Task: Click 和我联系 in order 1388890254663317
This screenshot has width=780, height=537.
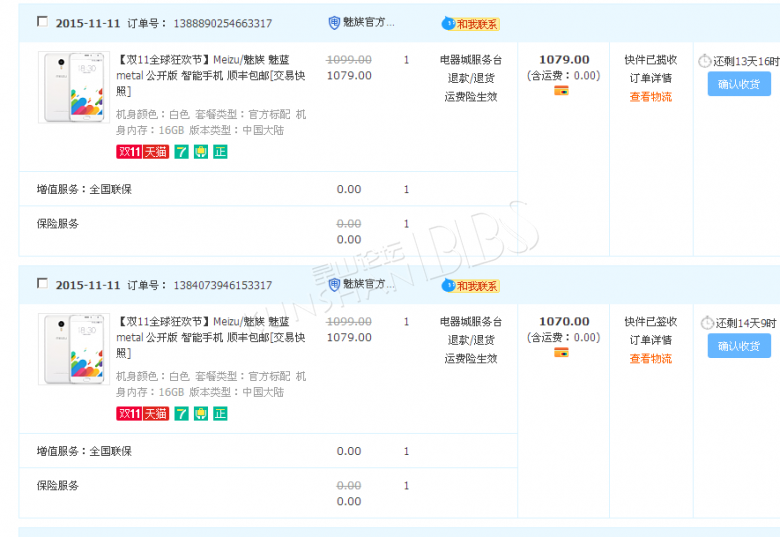Action: [471, 24]
